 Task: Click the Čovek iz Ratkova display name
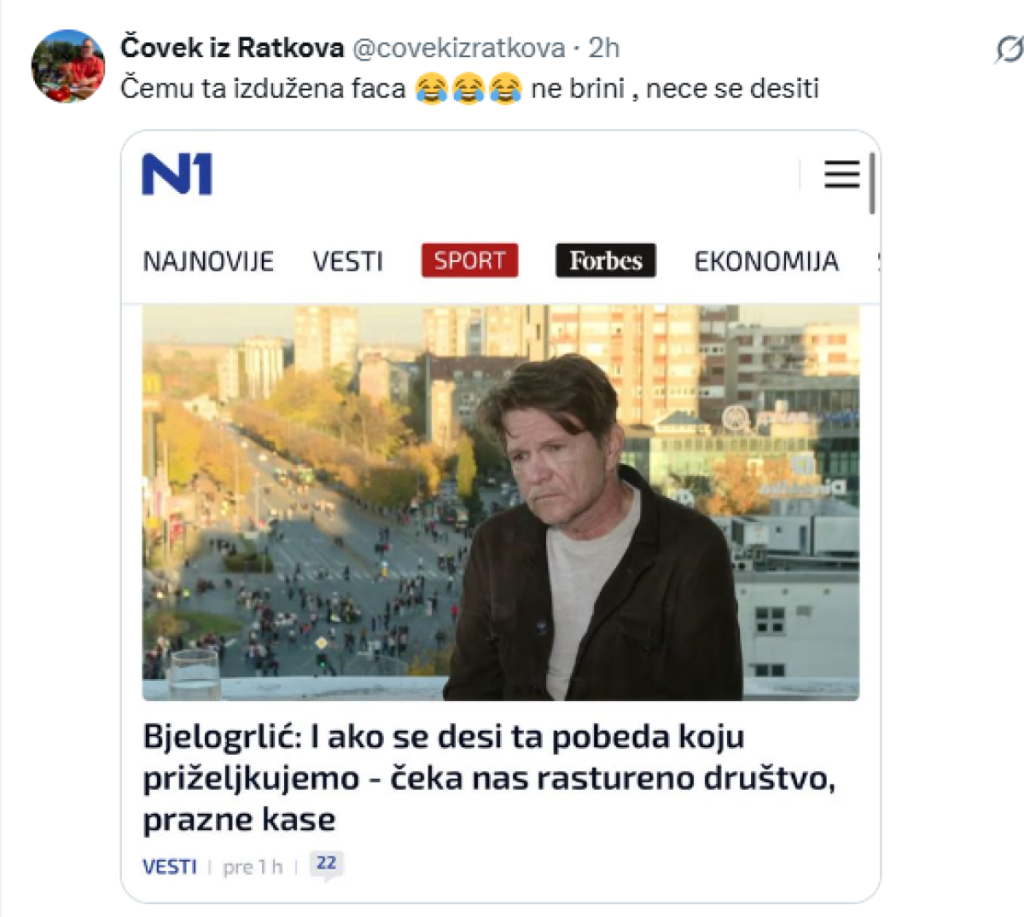click(232, 48)
